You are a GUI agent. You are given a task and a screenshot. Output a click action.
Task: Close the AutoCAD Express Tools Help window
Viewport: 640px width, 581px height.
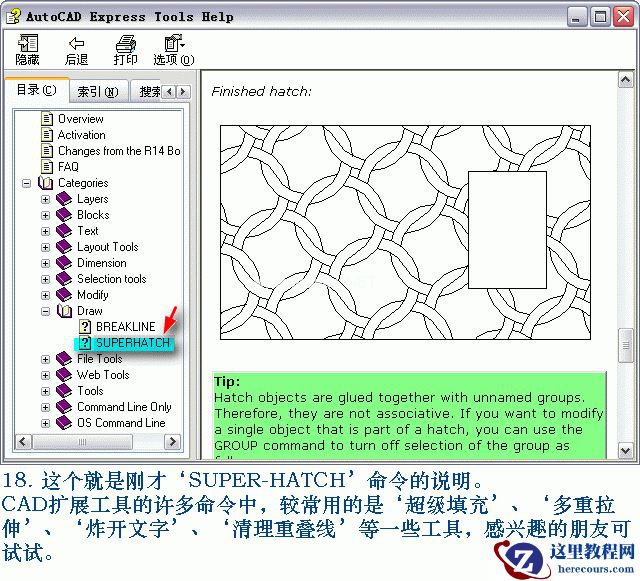(x=624, y=17)
